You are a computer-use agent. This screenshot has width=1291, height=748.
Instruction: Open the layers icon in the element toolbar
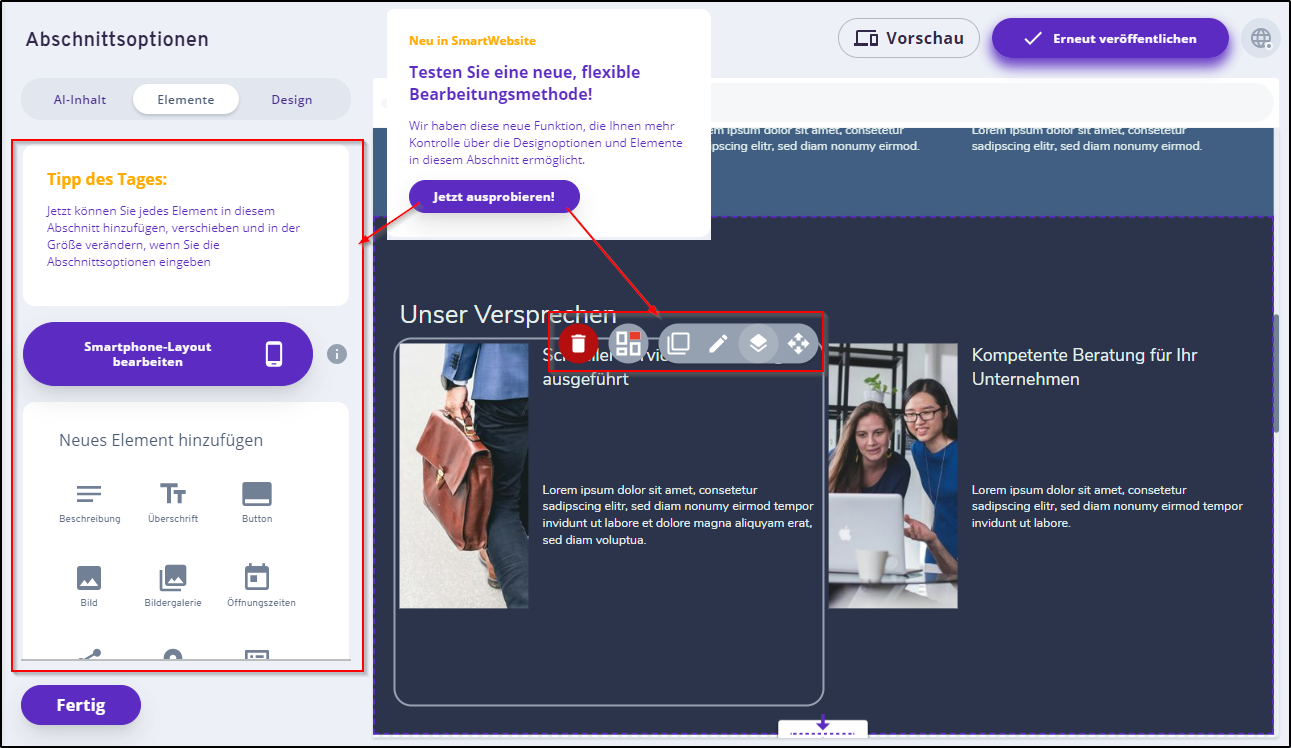point(758,343)
